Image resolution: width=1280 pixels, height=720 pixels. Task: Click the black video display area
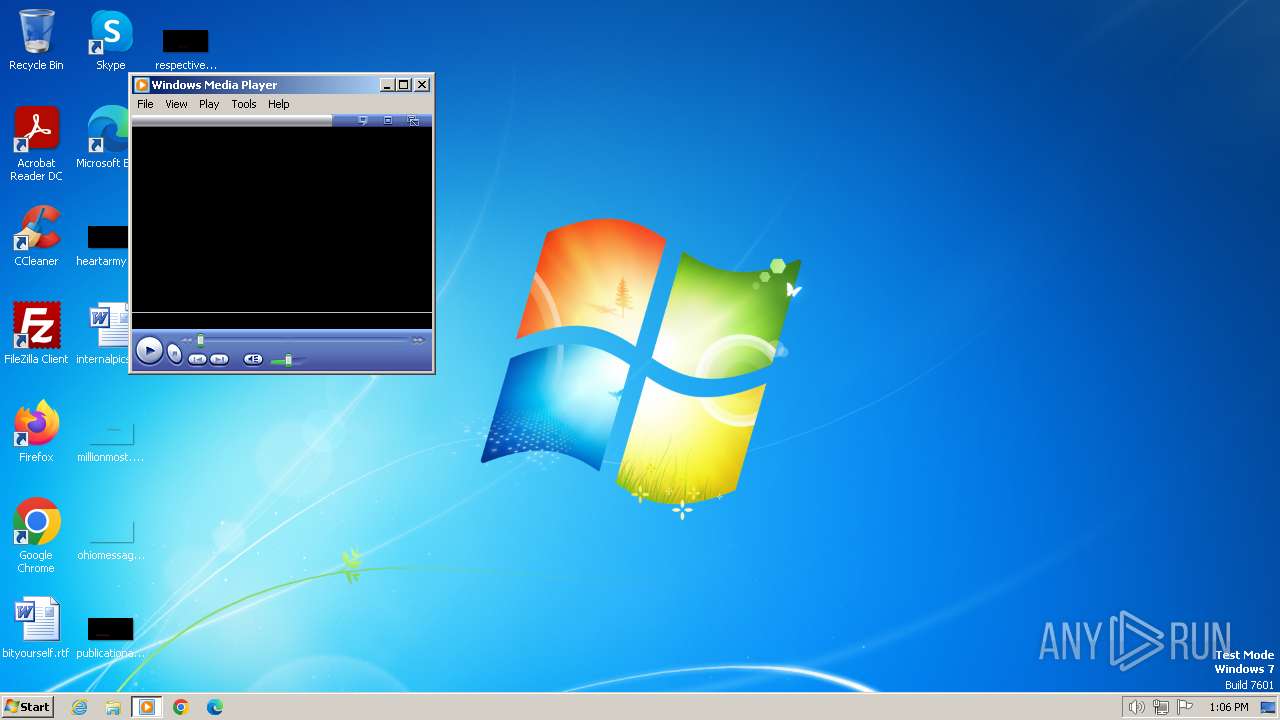click(x=282, y=220)
